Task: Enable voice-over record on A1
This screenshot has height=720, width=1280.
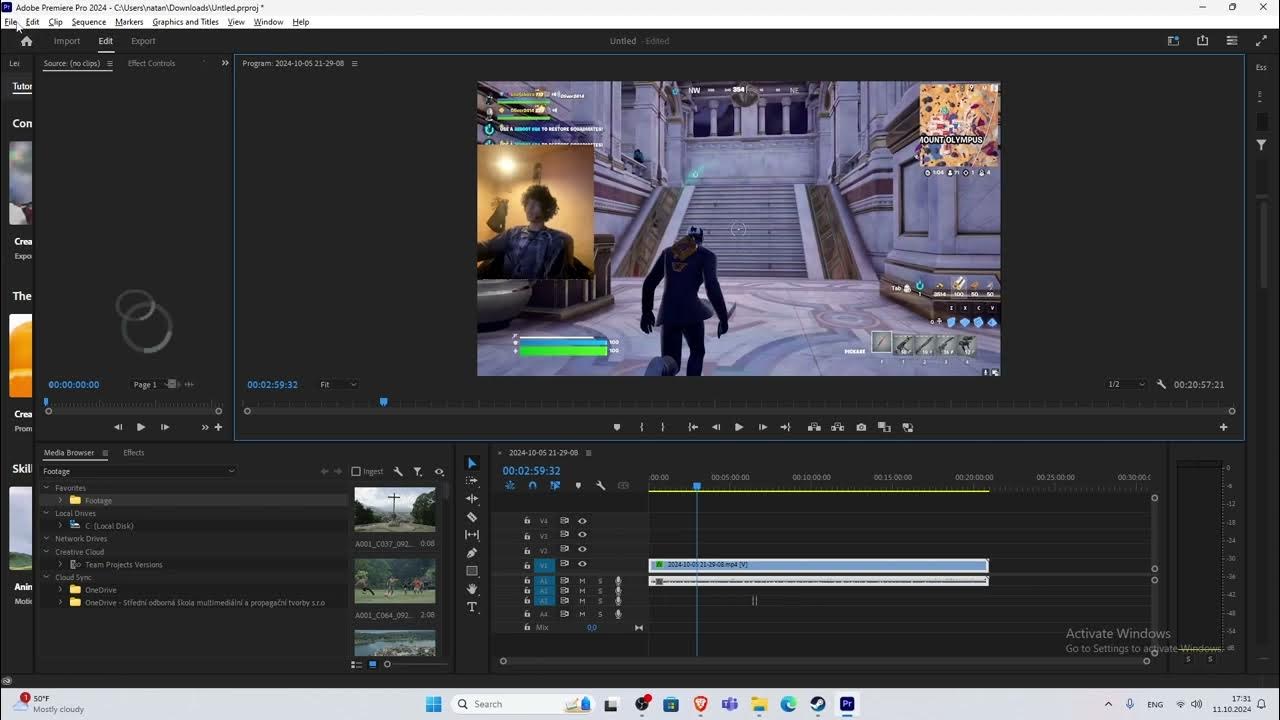Action: [x=618, y=581]
